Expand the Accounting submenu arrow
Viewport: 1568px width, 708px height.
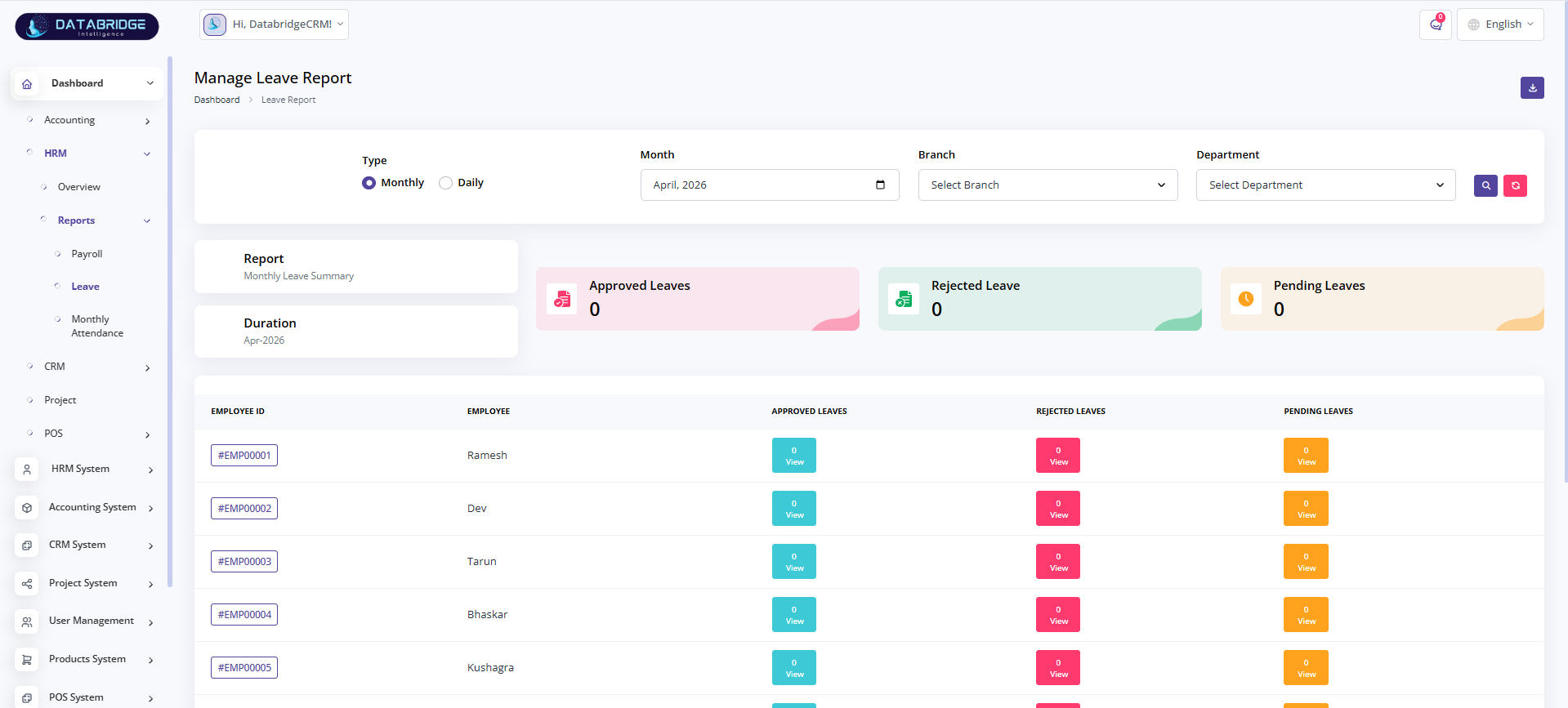pos(148,121)
